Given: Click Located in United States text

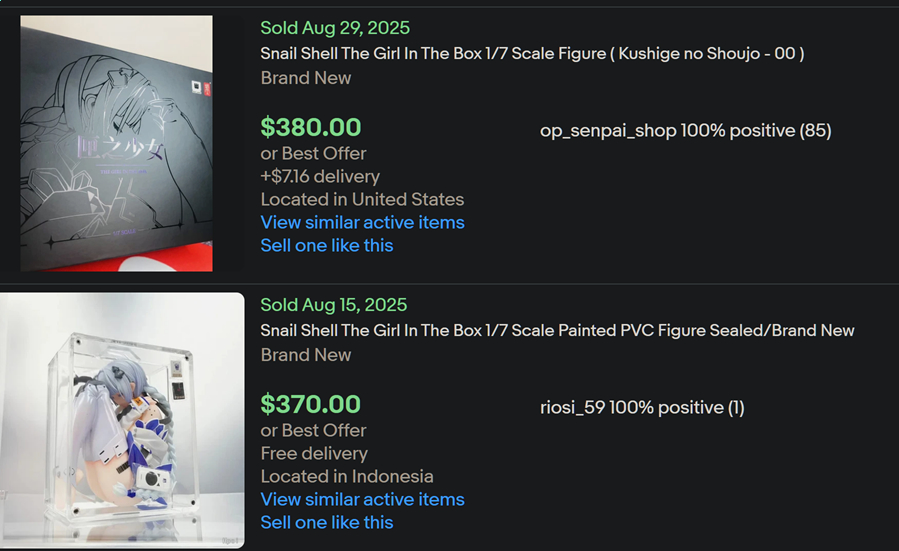Looking at the screenshot, I should (362, 199).
